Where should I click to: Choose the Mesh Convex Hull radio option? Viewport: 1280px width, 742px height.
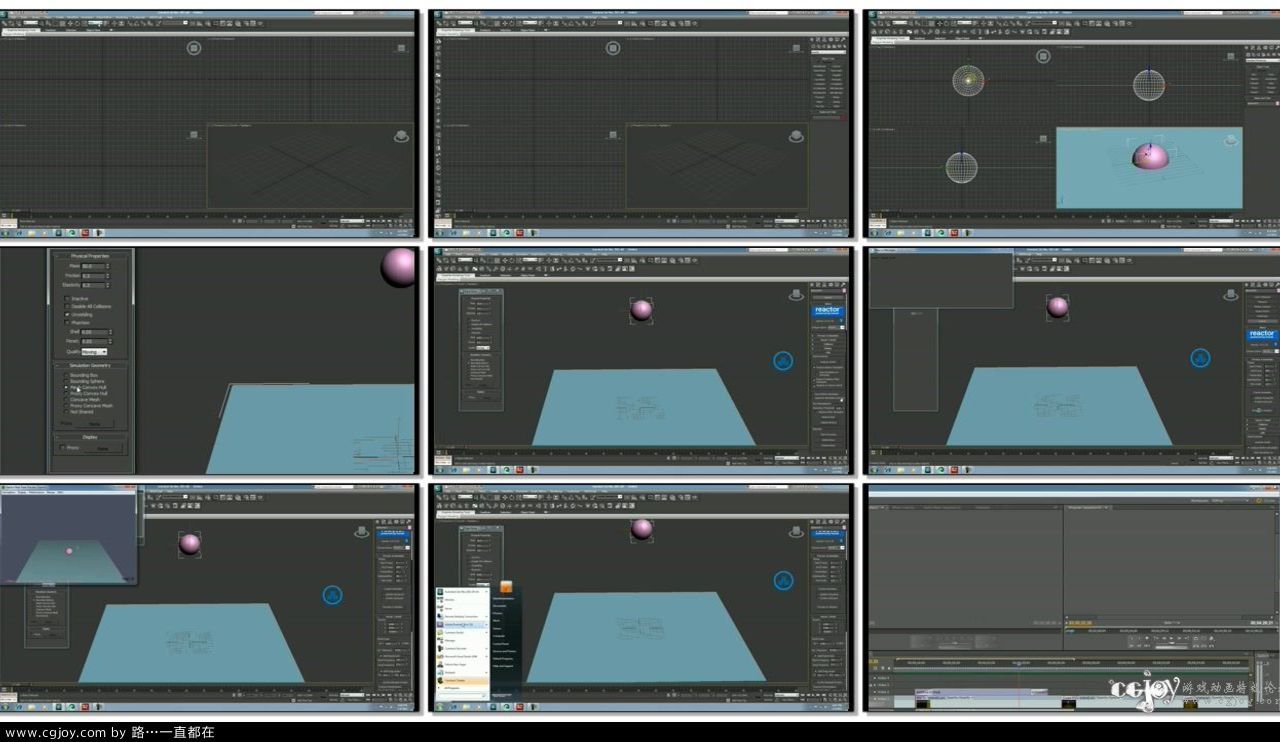pyautogui.click(x=66, y=387)
